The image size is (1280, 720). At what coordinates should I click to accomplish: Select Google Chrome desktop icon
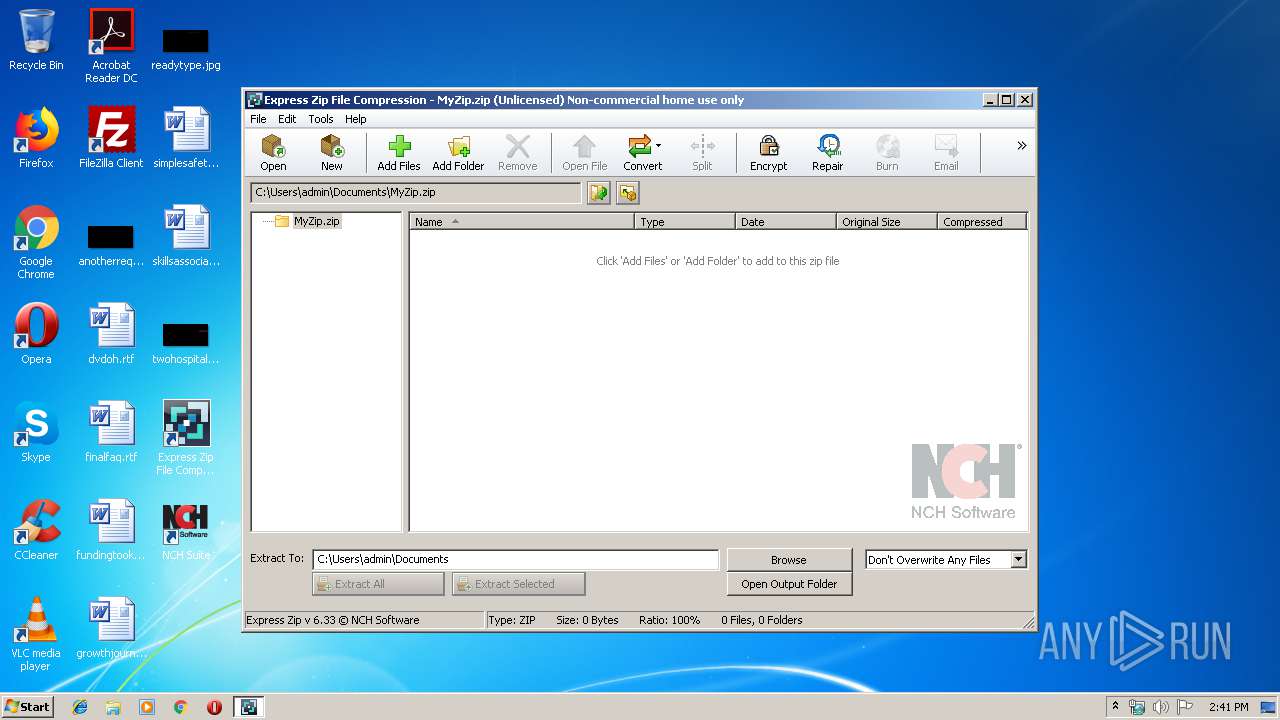(x=36, y=242)
